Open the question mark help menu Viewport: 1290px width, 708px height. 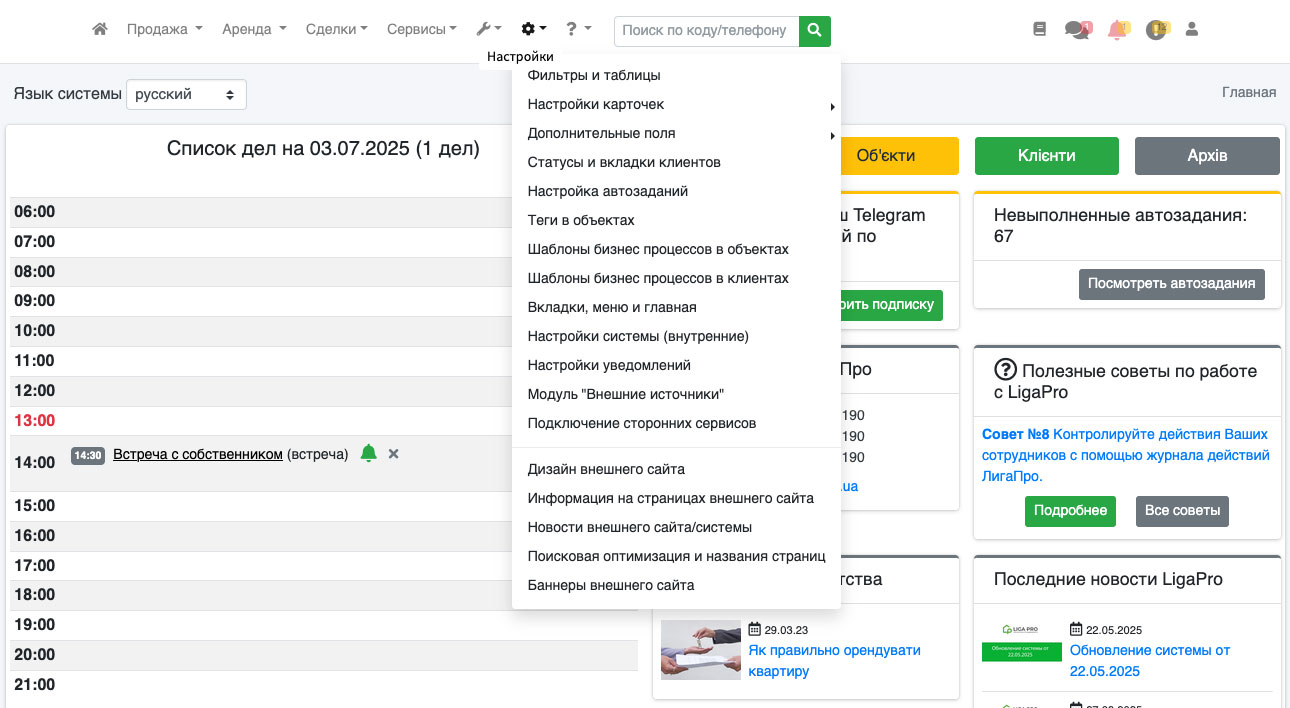[x=578, y=30]
